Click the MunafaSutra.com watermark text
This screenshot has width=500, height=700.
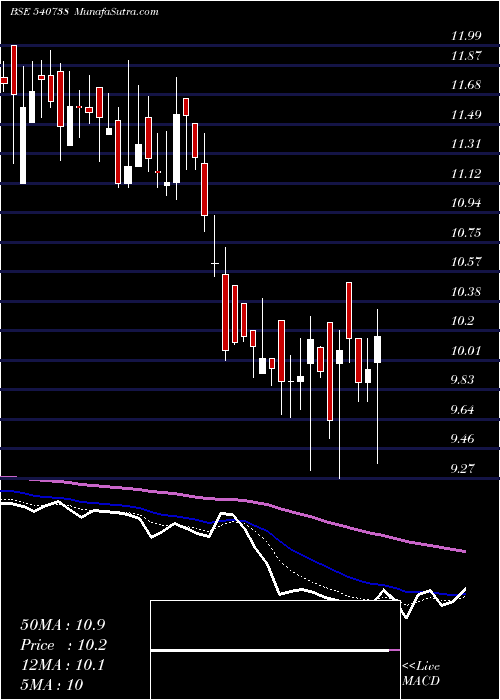point(116,12)
